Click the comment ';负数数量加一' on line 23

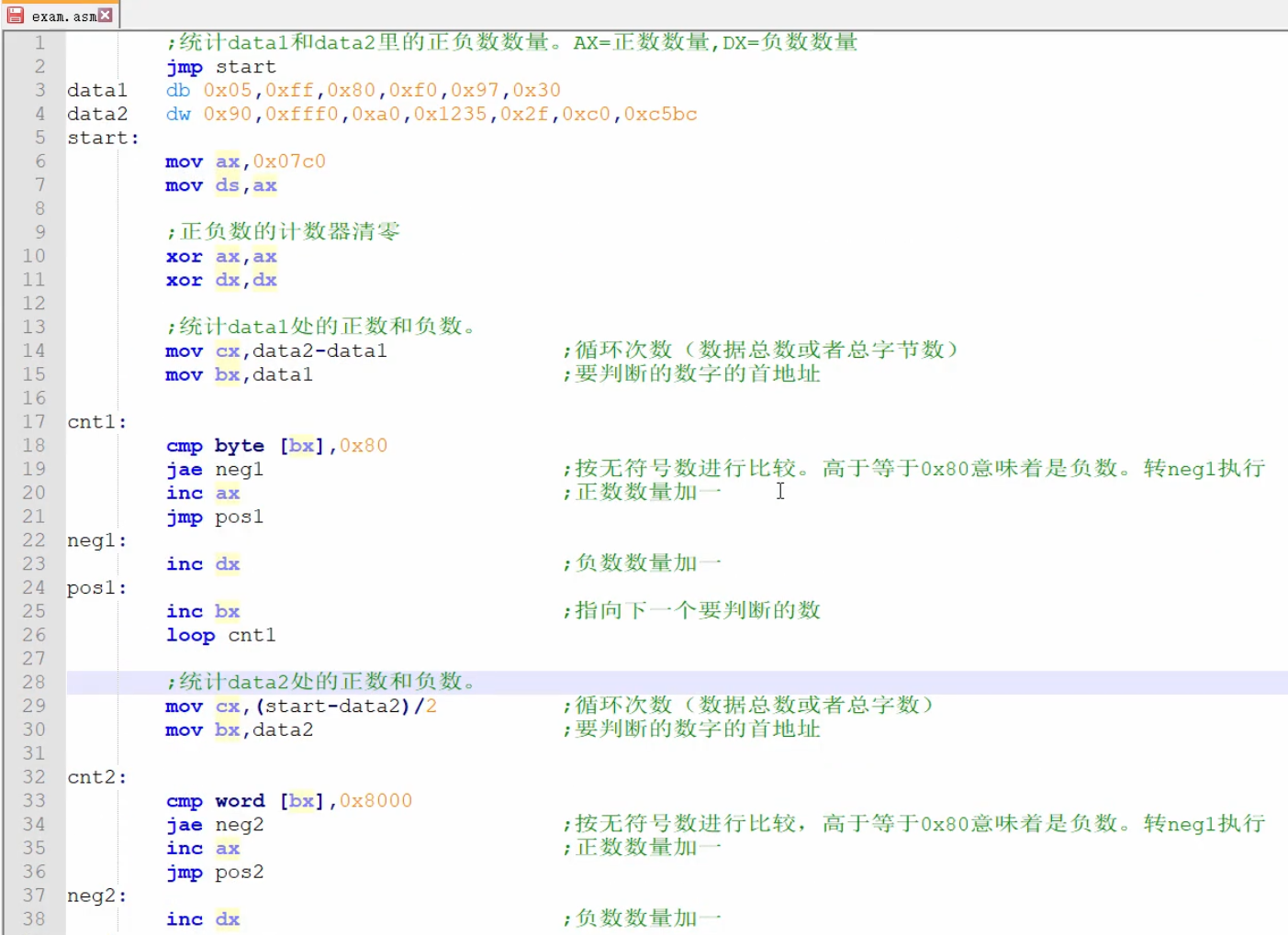(643, 563)
